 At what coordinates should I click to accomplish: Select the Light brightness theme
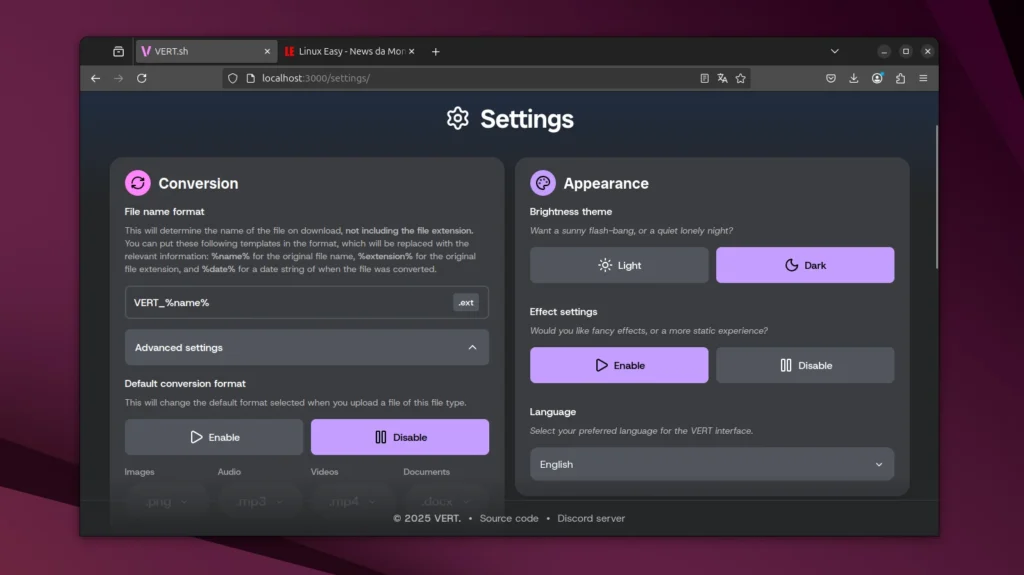[619, 265]
